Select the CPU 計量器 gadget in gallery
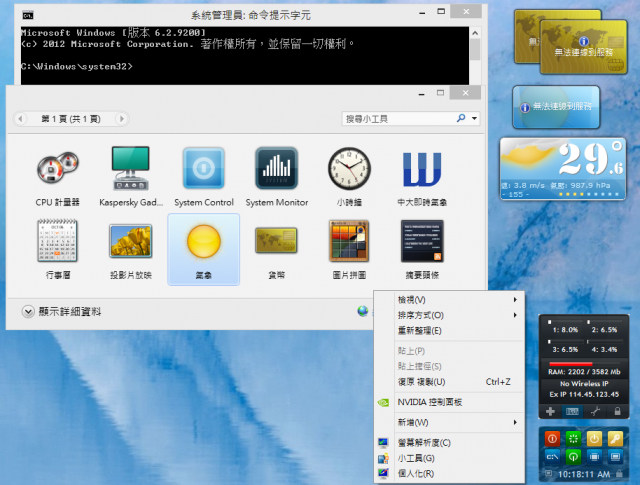 [58, 176]
